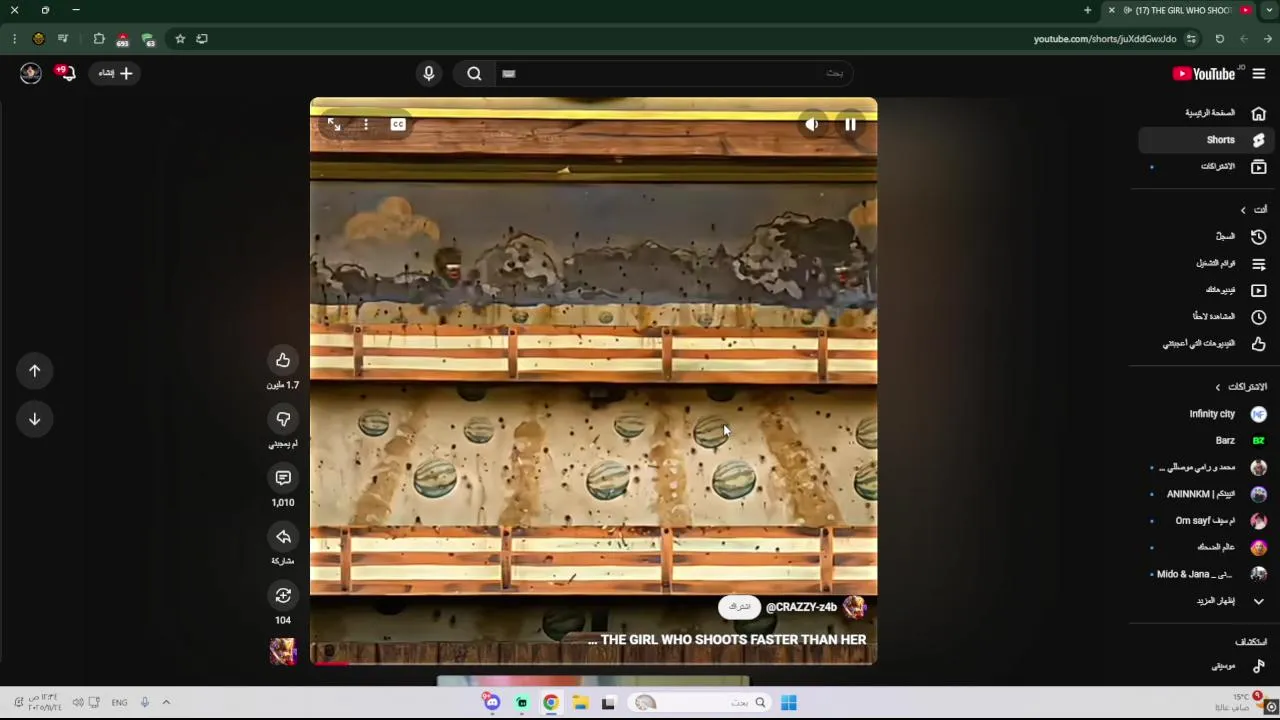This screenshot has height=720, width=1280.
Task: Open Chrome three-dot menu
Action: pos(14,39)
